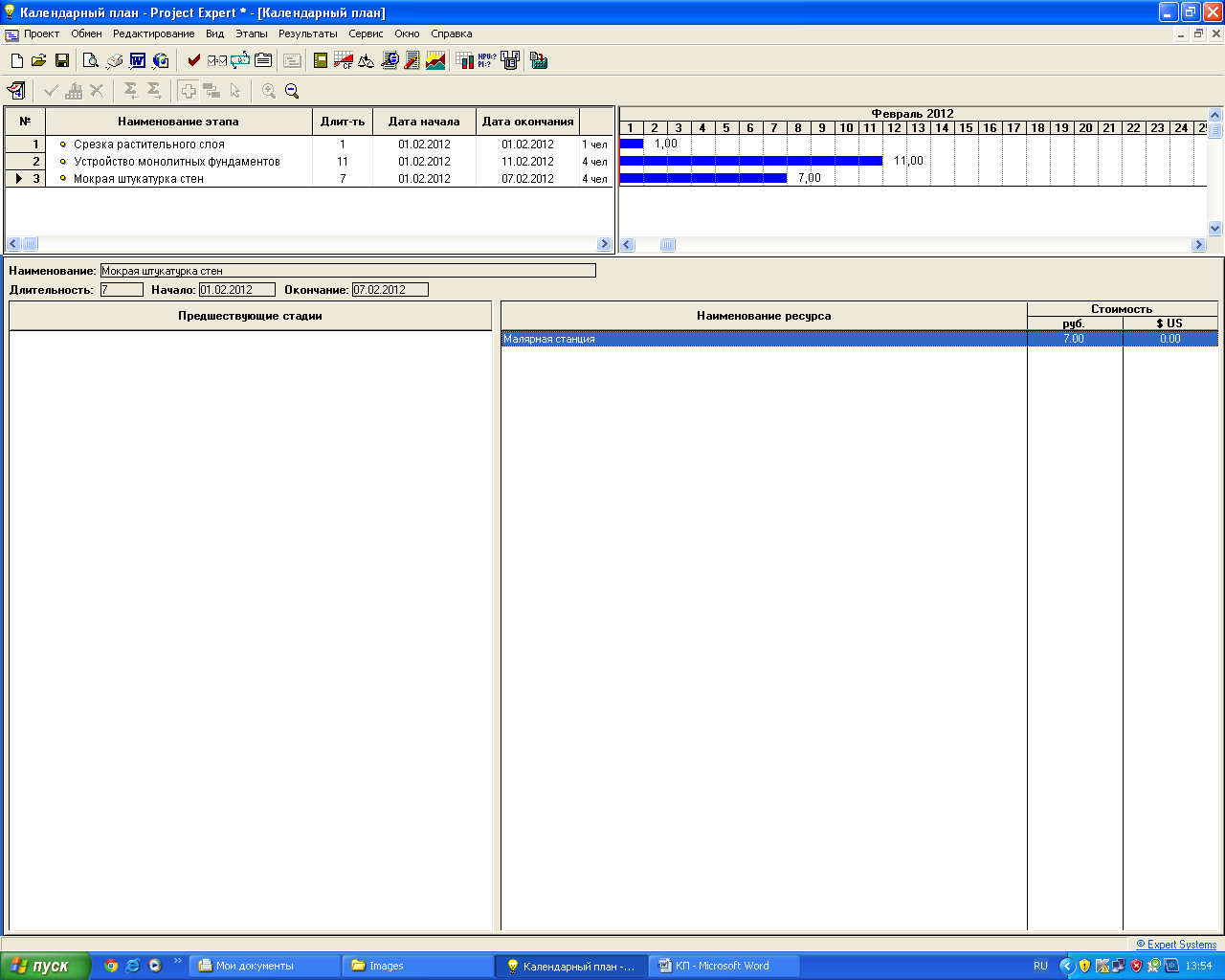Click the Sigma-with-right-arrow ungrouping icon
1225x980 pixels.
point(154,91)
